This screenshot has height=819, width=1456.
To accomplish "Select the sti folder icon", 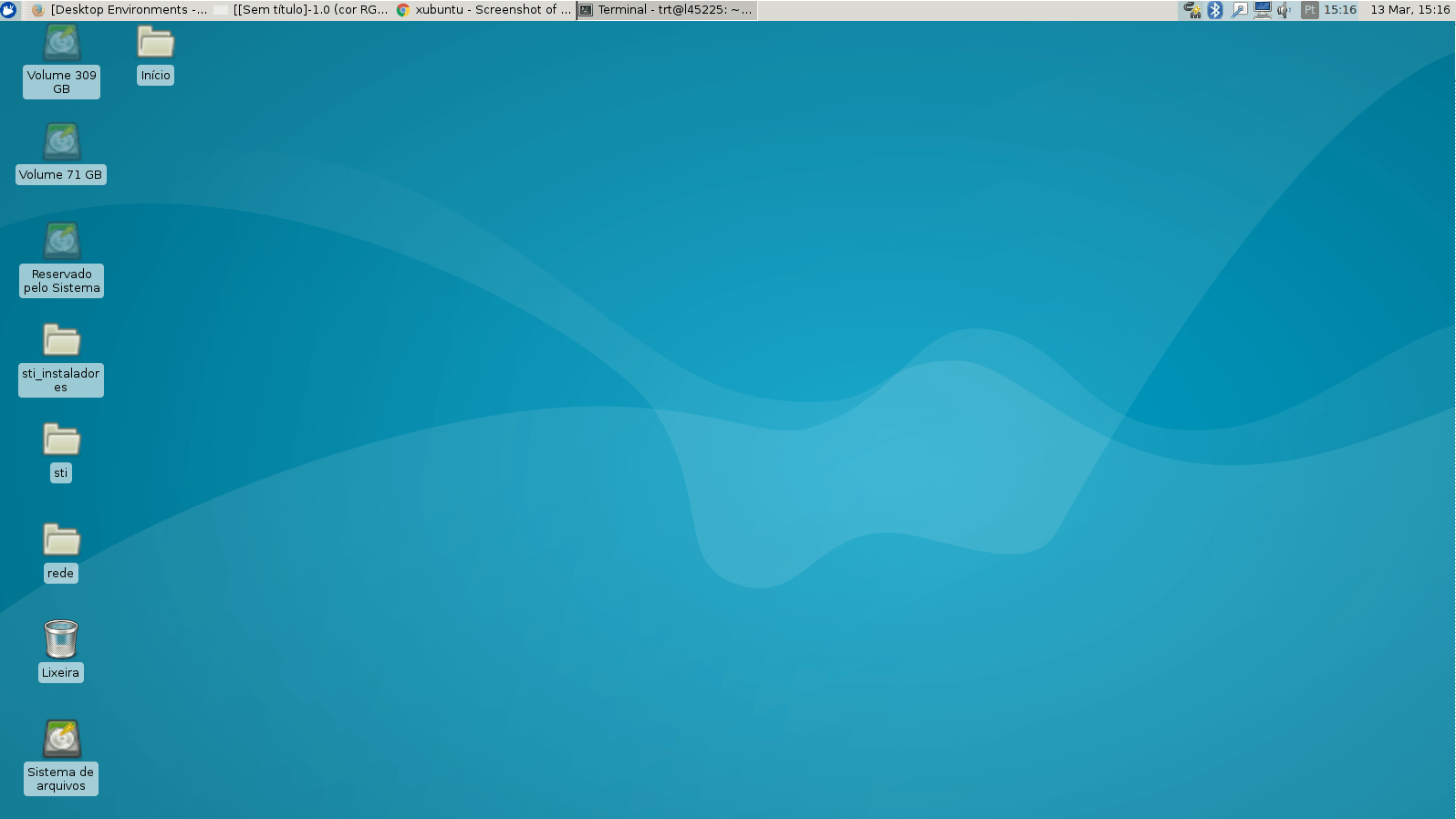I will (x=62, y=441).
